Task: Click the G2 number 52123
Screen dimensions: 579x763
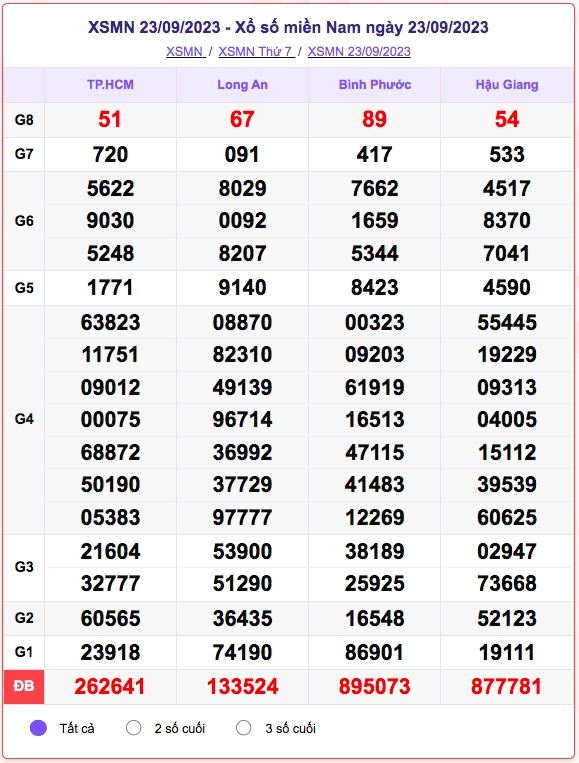Action: click(507, 618)
